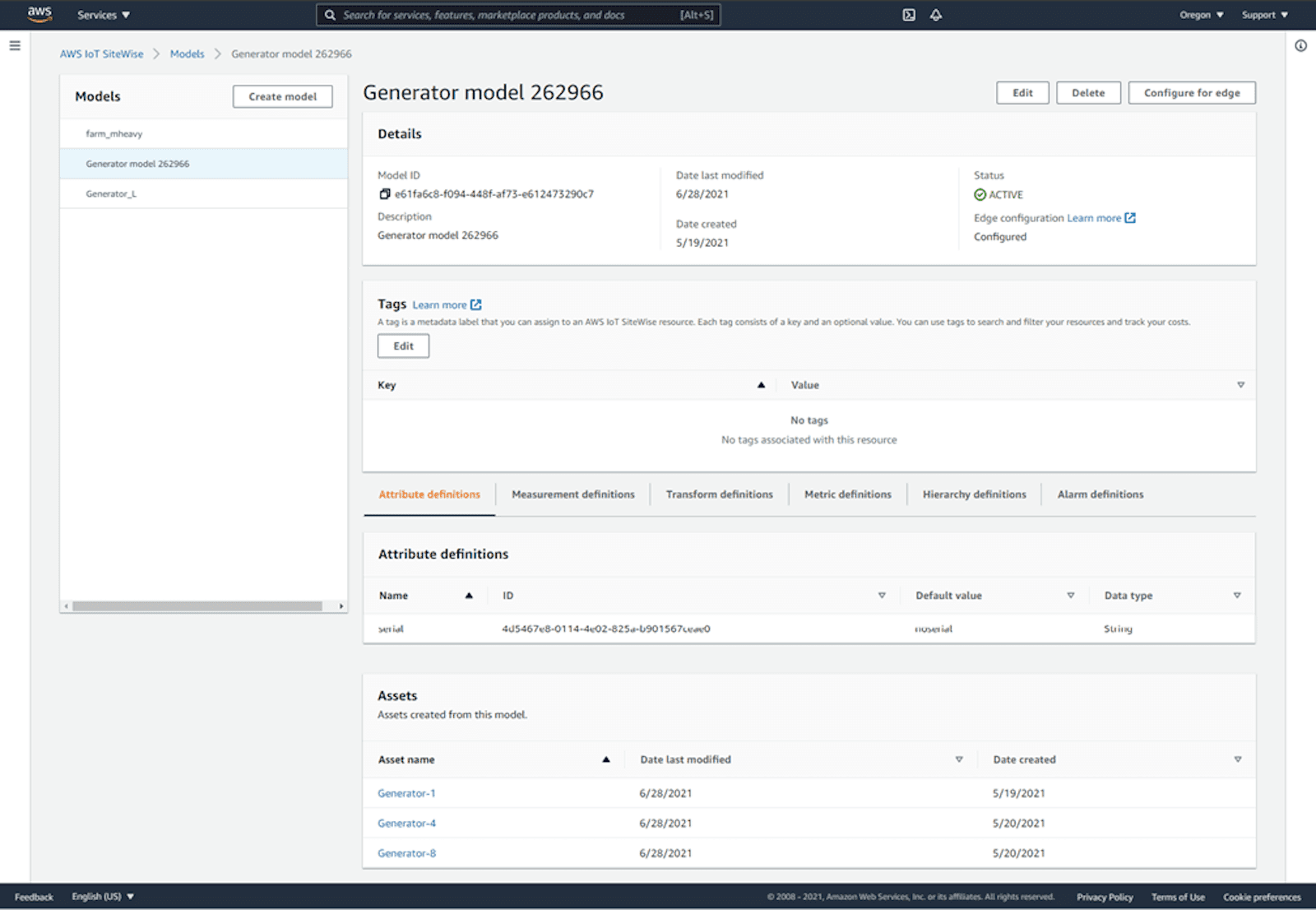Sort attribute ID column arrow
Screen dimensions: 1316x910
pyautogui.click(x=882, y=596)
